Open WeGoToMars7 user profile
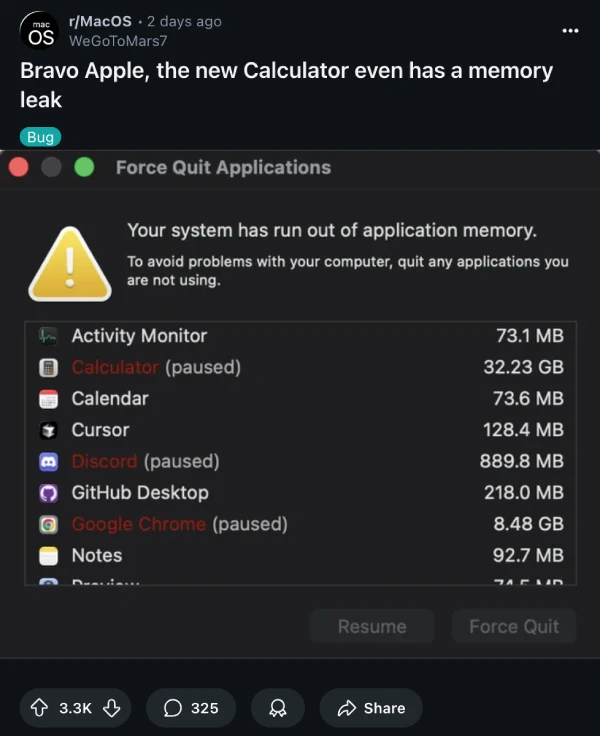 118,41
